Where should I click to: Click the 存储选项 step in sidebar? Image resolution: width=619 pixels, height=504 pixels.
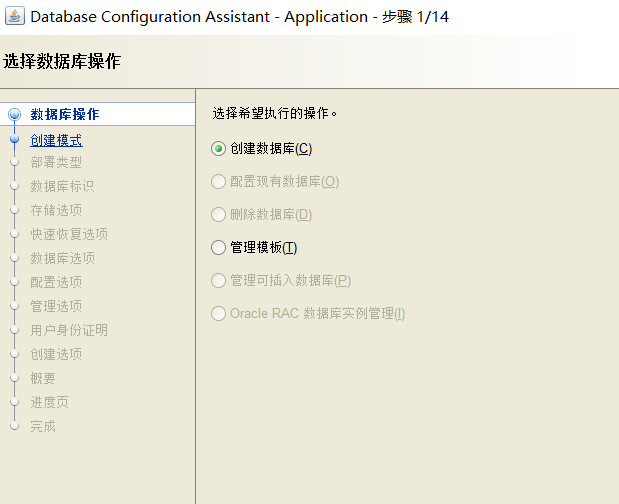56,210
